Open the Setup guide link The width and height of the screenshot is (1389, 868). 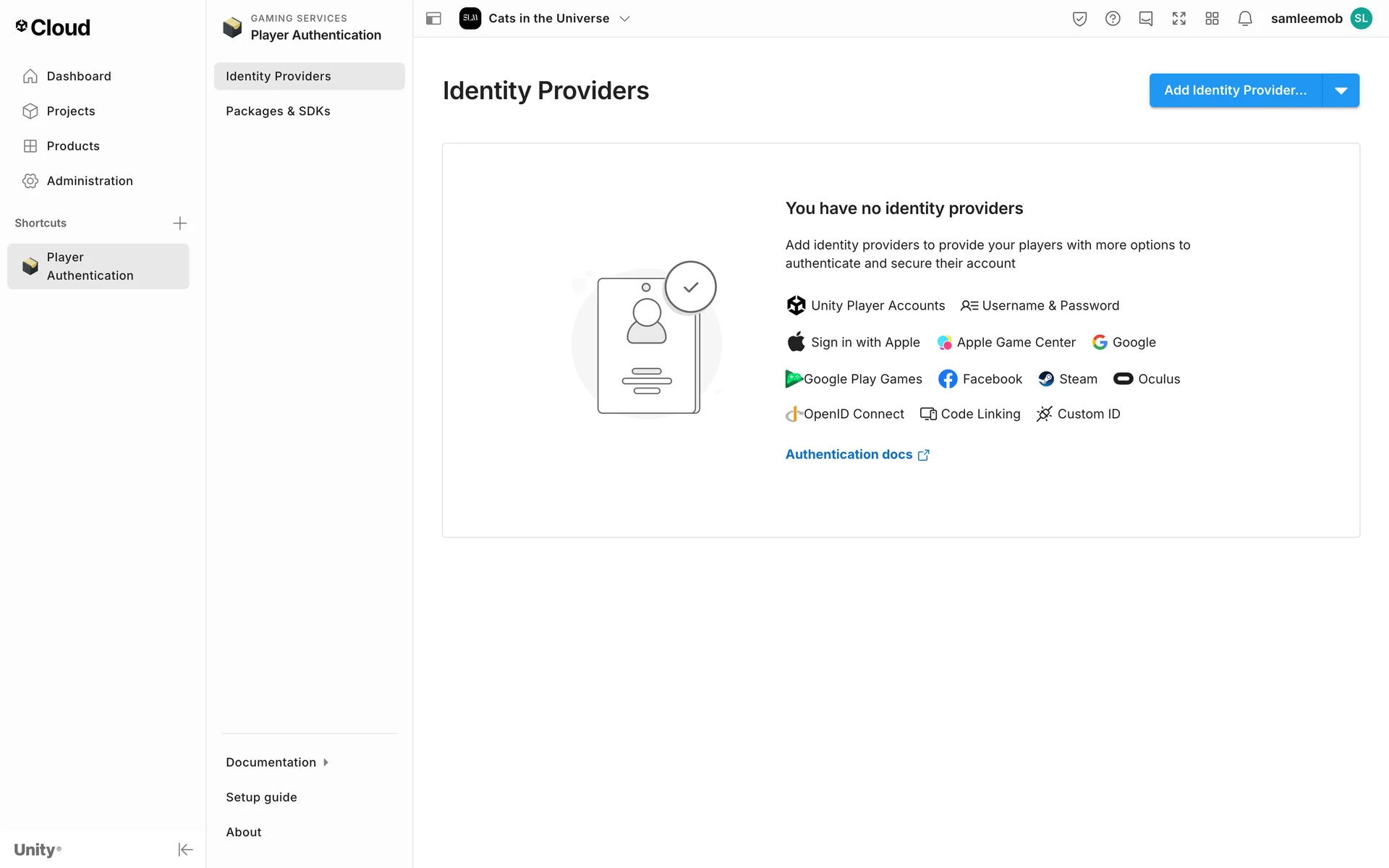261,797
